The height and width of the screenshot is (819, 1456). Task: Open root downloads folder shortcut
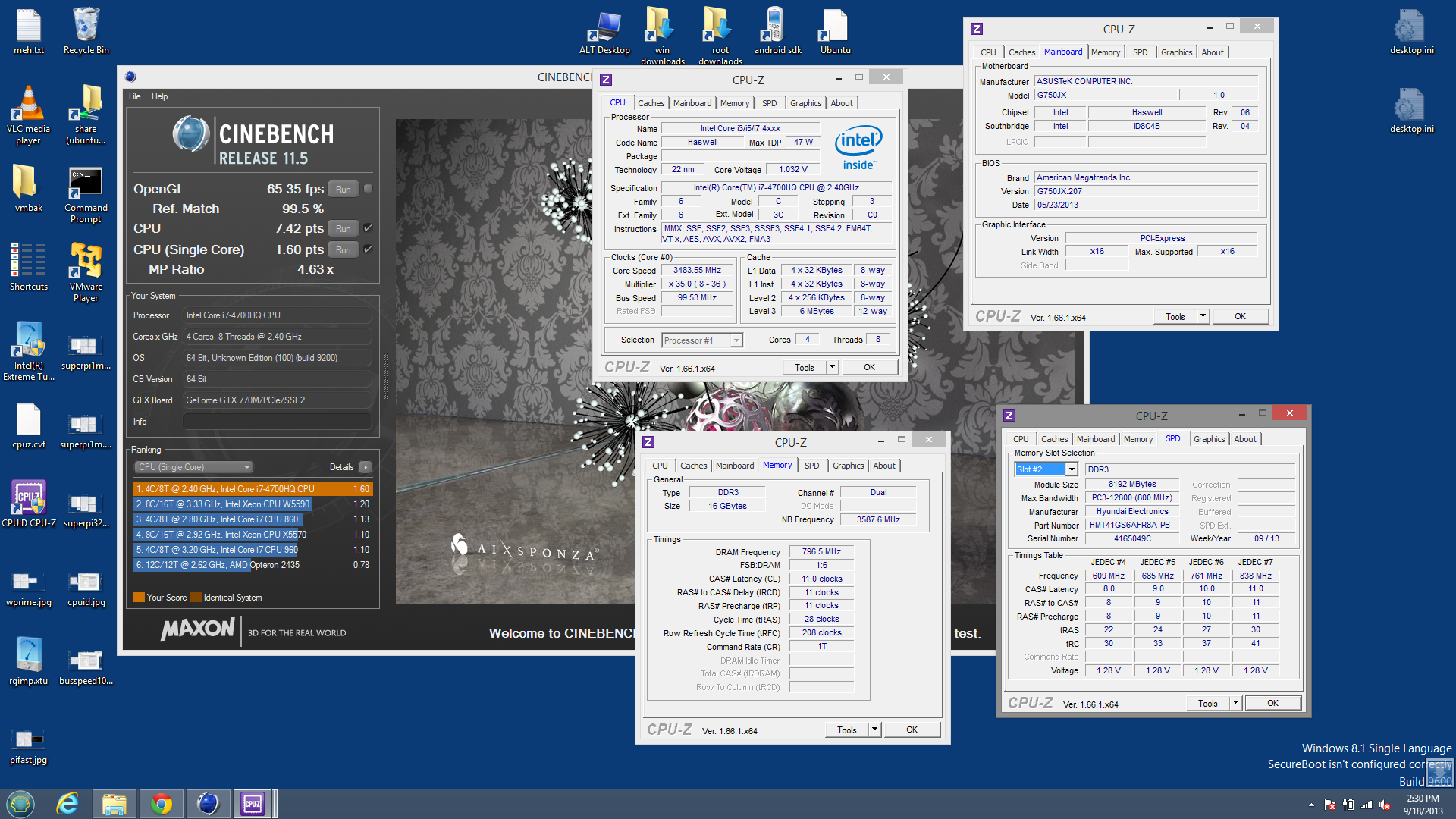720,36
